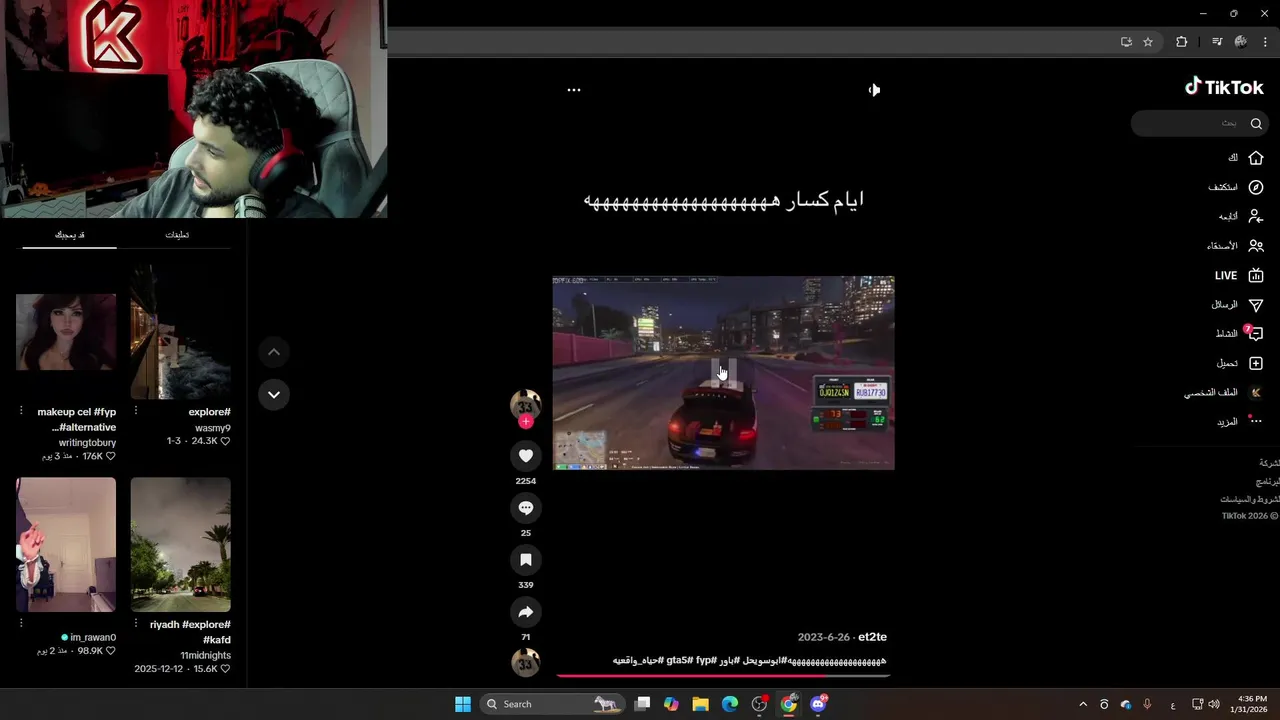Open Chrome profile avatar
This screenshot has width=1280, height=720.
(x=1241, y=42)
